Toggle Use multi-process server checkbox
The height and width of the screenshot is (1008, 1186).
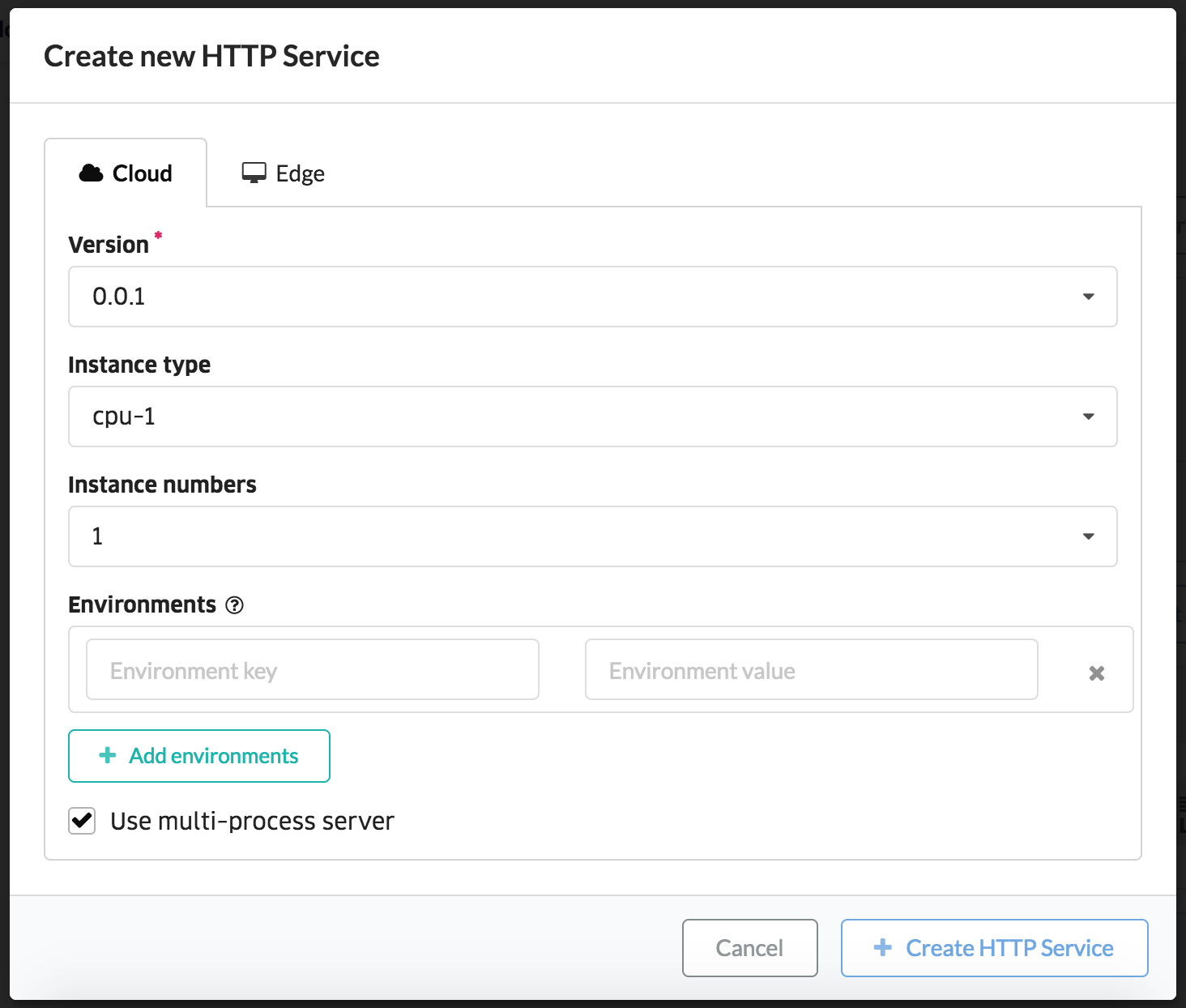click(82, 821)
